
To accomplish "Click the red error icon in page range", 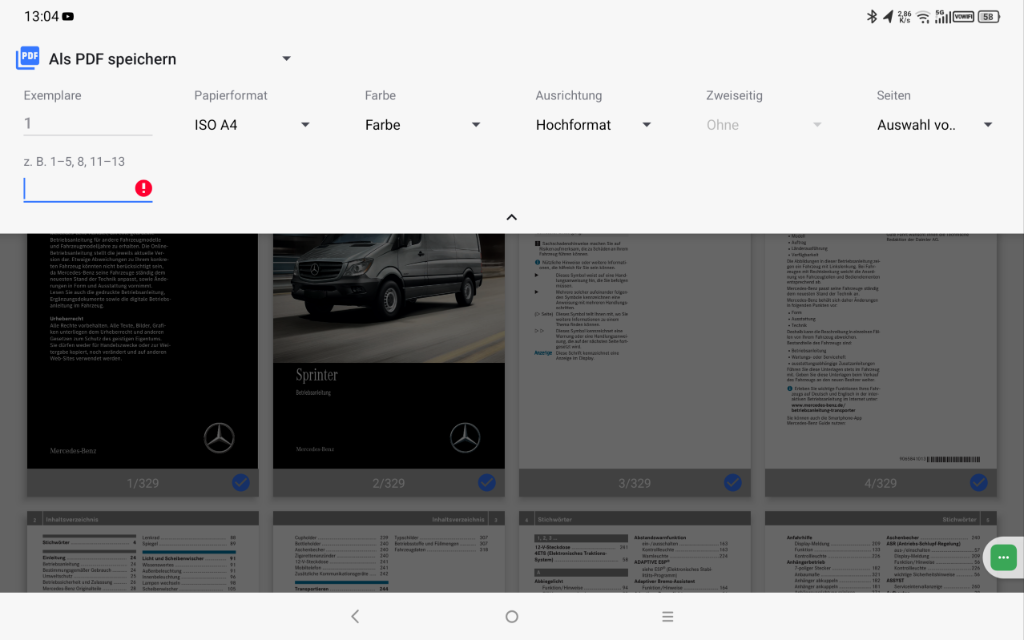I will (x=144, y=188).
